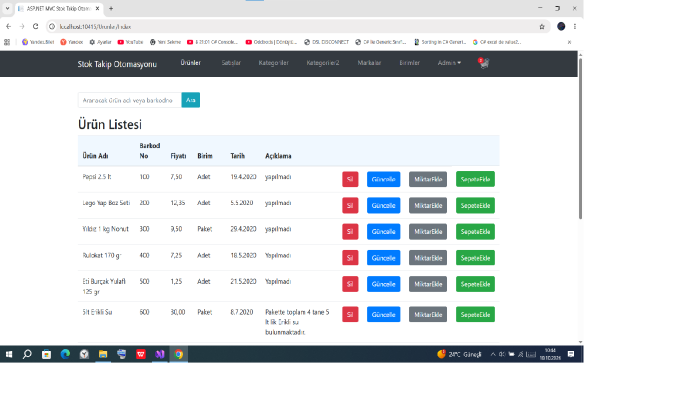Click the page vertical scrollbar thumb
The width and height of the screenshot is (700, 394).
pos(580,138)
